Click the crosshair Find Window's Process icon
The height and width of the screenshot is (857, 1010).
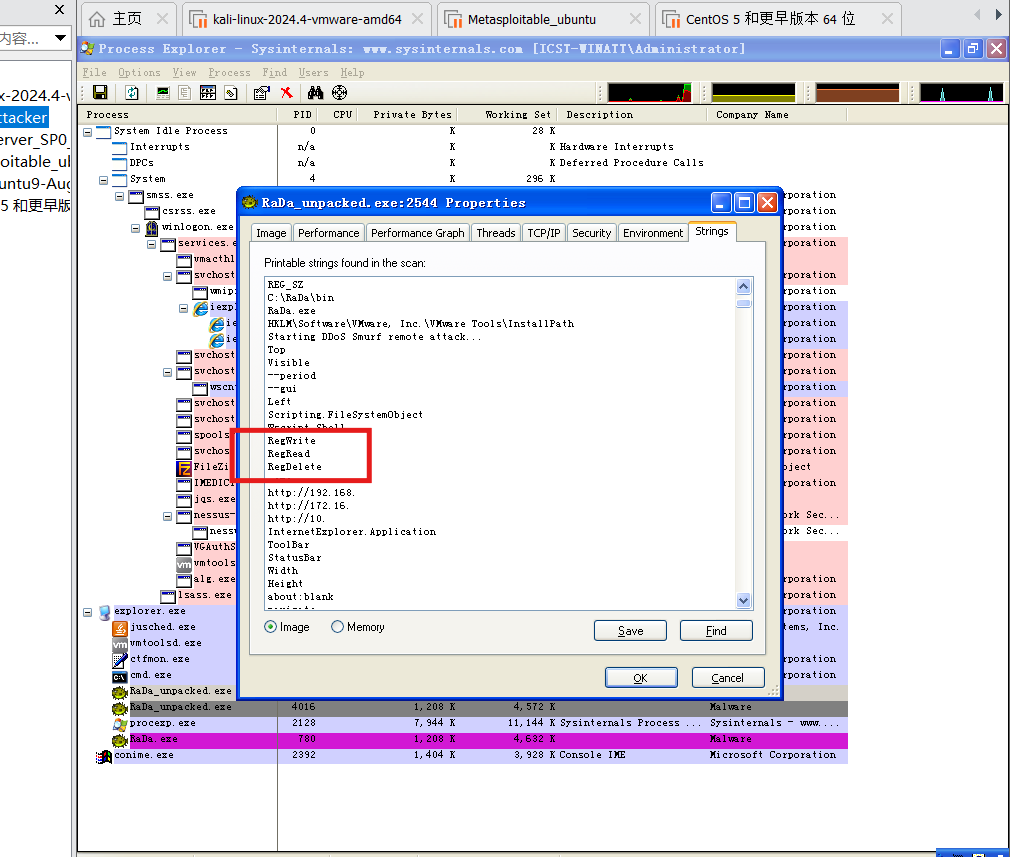coord(339,93)
